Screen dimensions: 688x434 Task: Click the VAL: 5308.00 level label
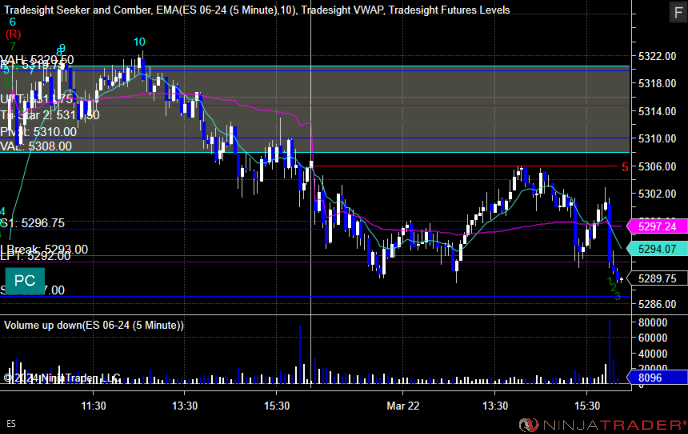coord(36,146)
